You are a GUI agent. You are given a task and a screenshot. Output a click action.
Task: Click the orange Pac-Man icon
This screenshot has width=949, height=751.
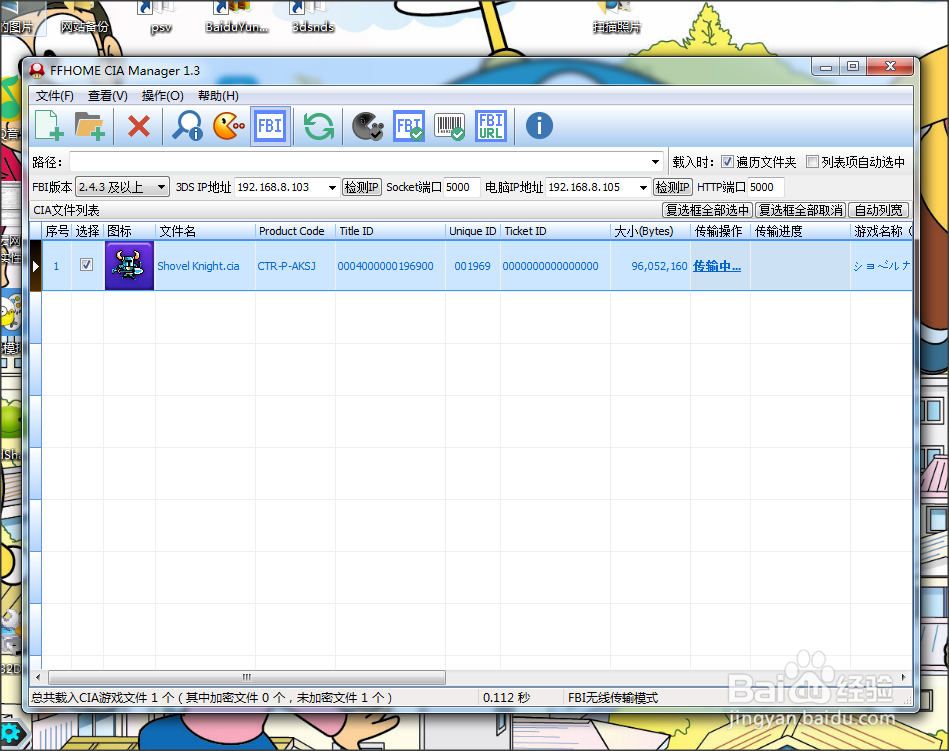pos(229,126)
